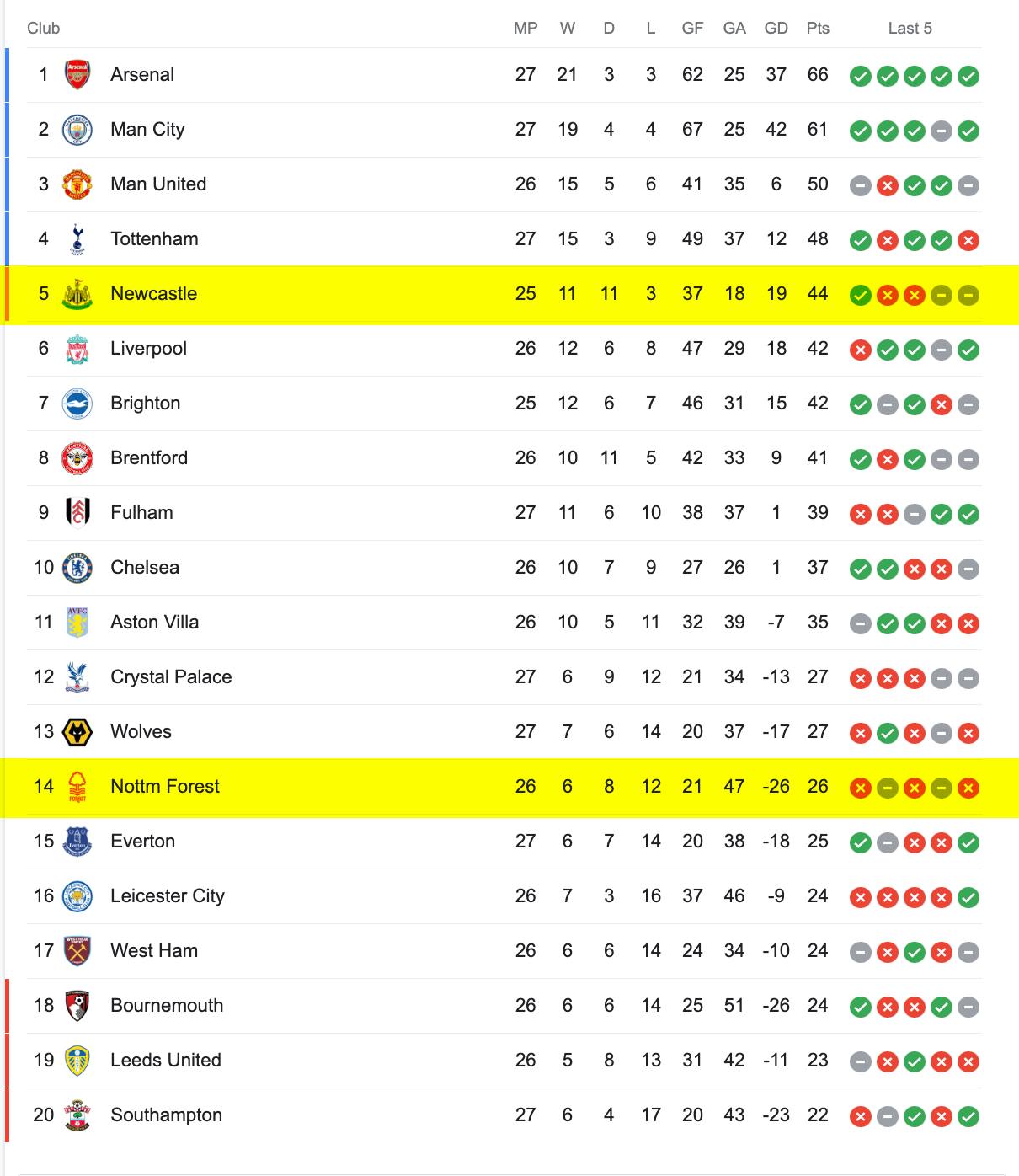Click the Liverpool club crest
The image size is (1019, 1176).
pyautogui.click(x=77, y=349)
